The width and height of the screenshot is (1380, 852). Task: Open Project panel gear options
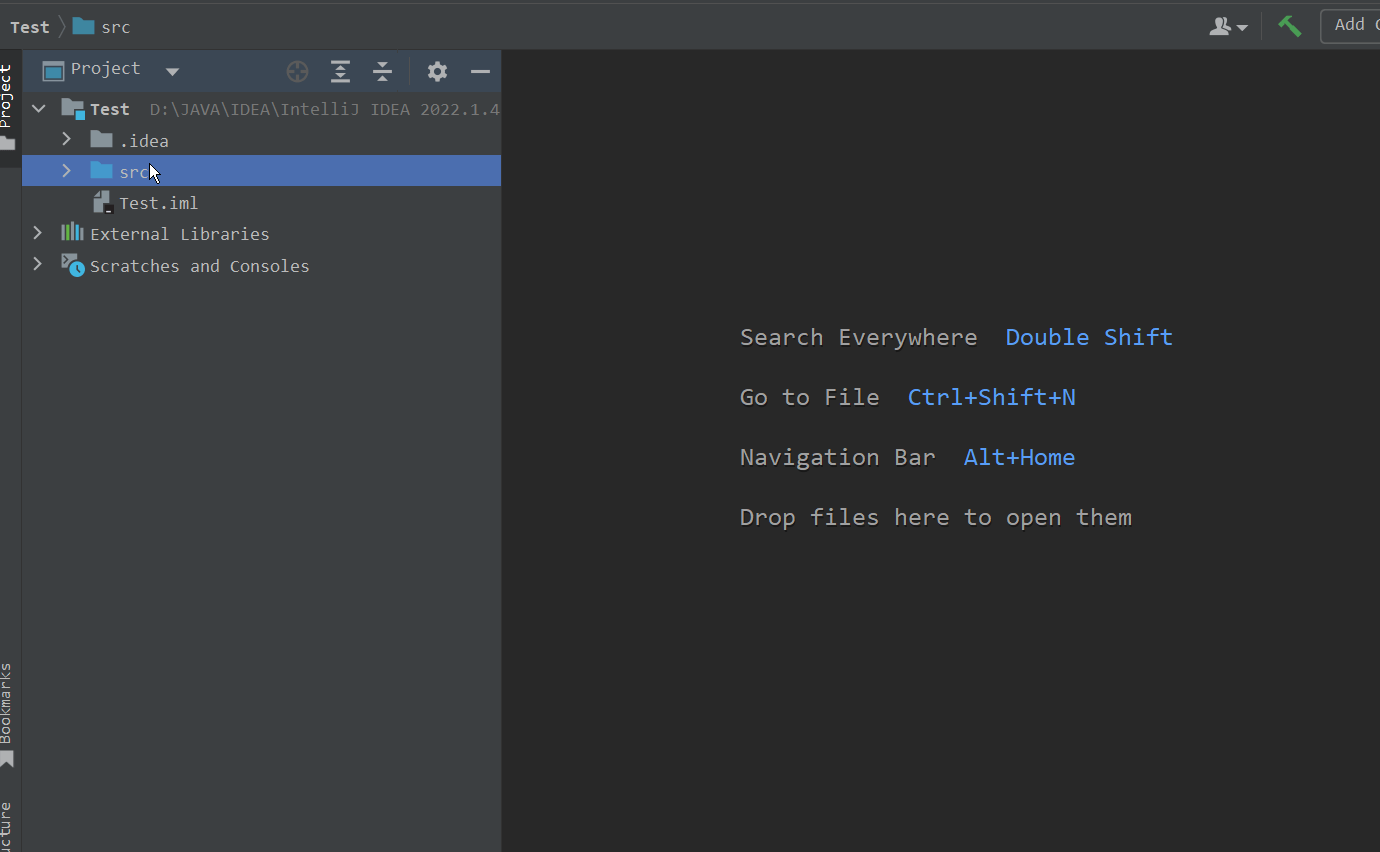tap(437, 71)
